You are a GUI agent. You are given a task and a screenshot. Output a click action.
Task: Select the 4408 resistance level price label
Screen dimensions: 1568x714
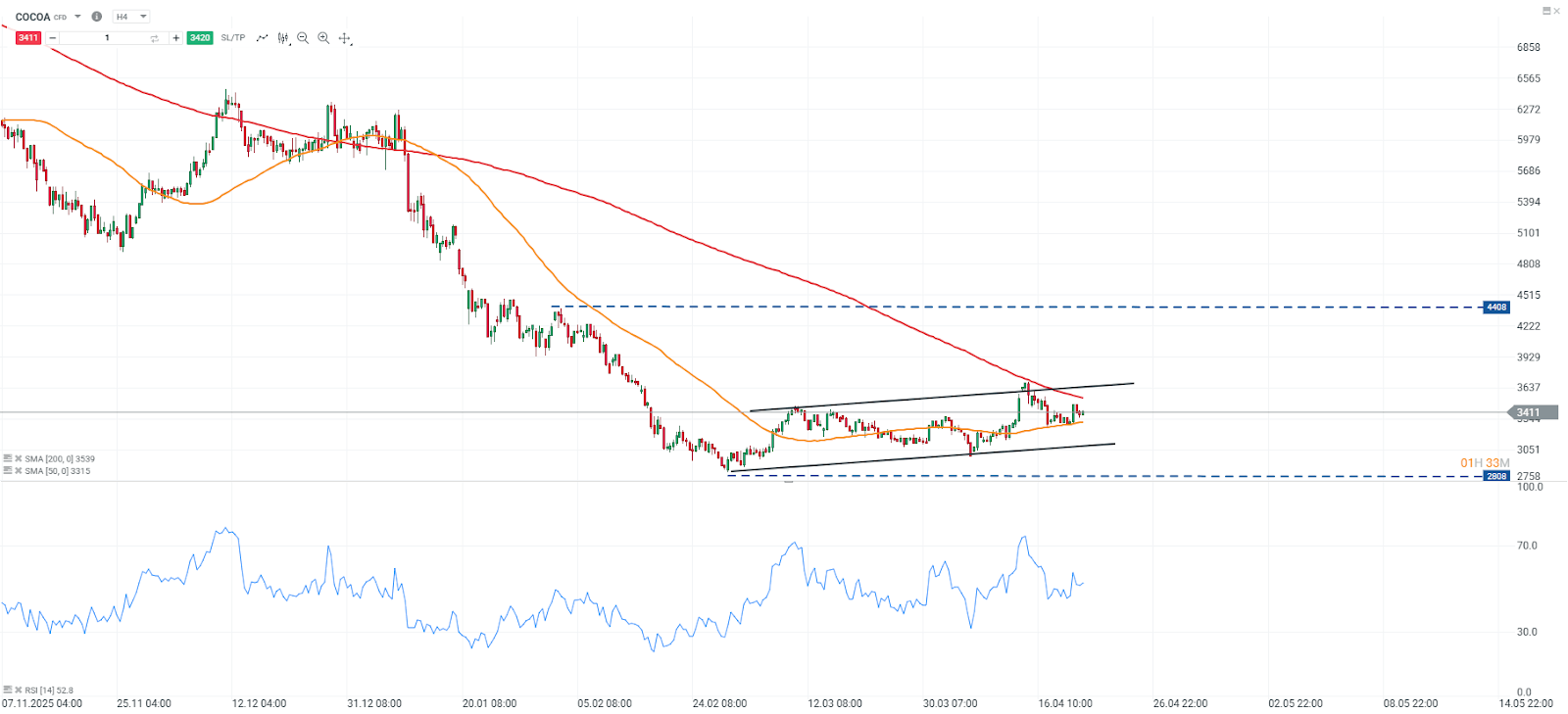coord(1495,308)
